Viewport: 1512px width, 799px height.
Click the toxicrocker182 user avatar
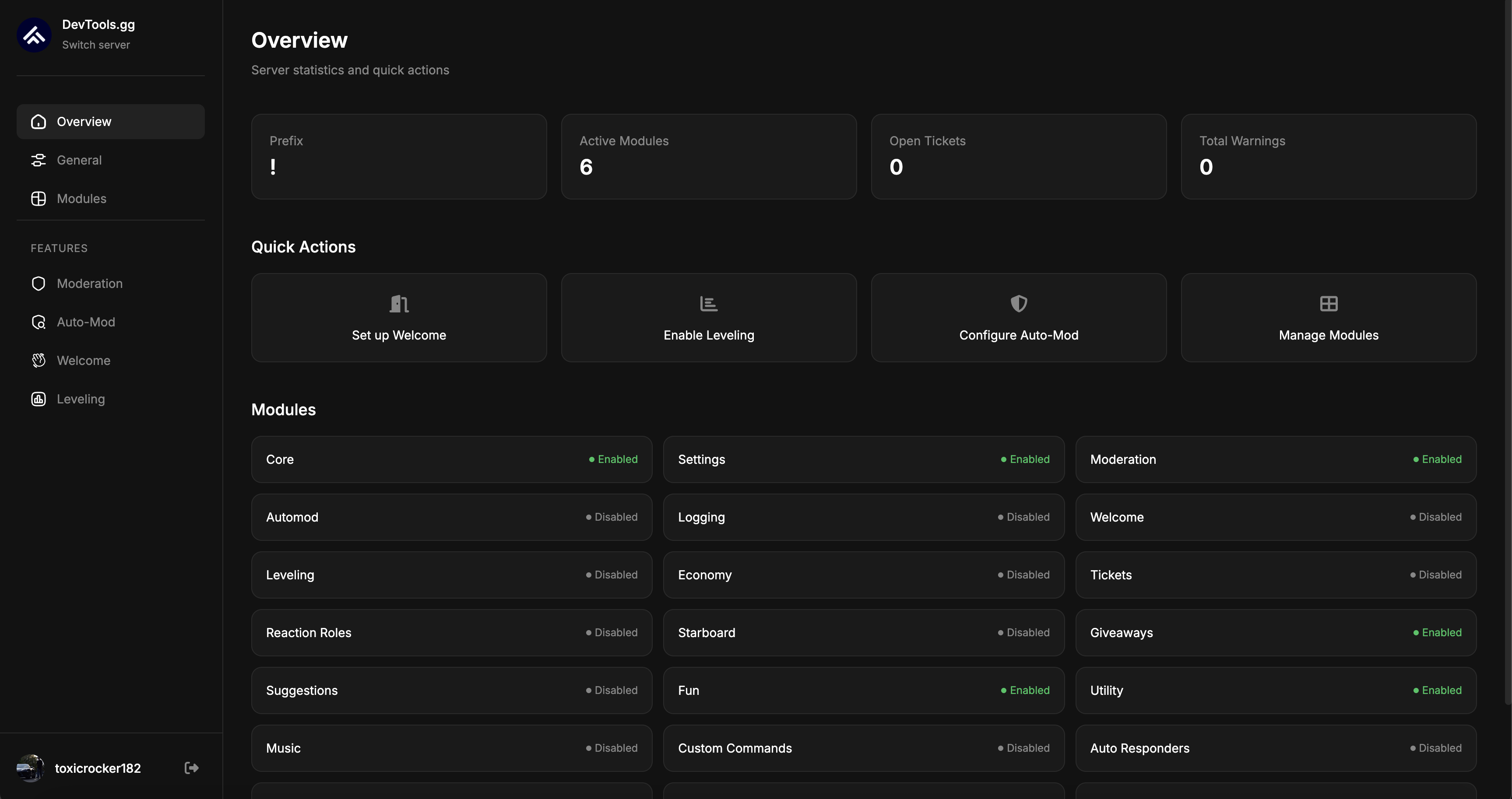pos(30,768)
